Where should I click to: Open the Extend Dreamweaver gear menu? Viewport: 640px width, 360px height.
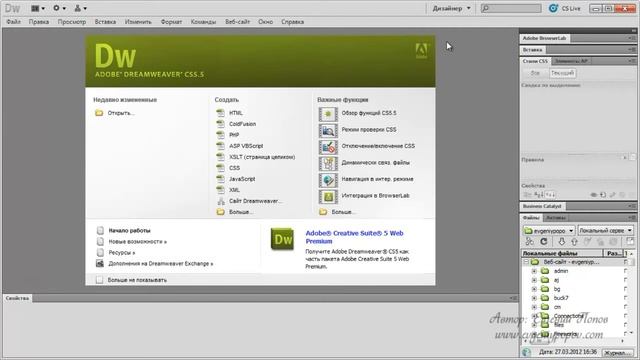tap(59, 8)
